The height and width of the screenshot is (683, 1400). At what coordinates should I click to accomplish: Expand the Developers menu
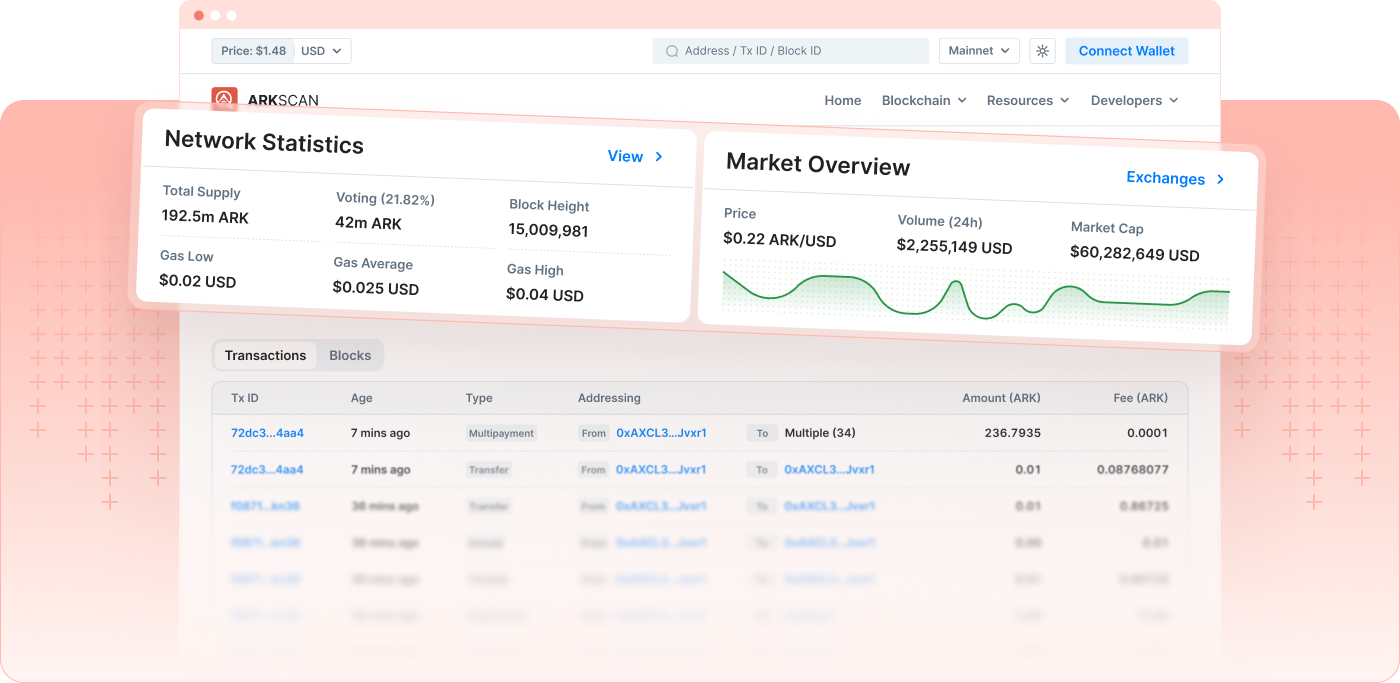point(1134,100)
